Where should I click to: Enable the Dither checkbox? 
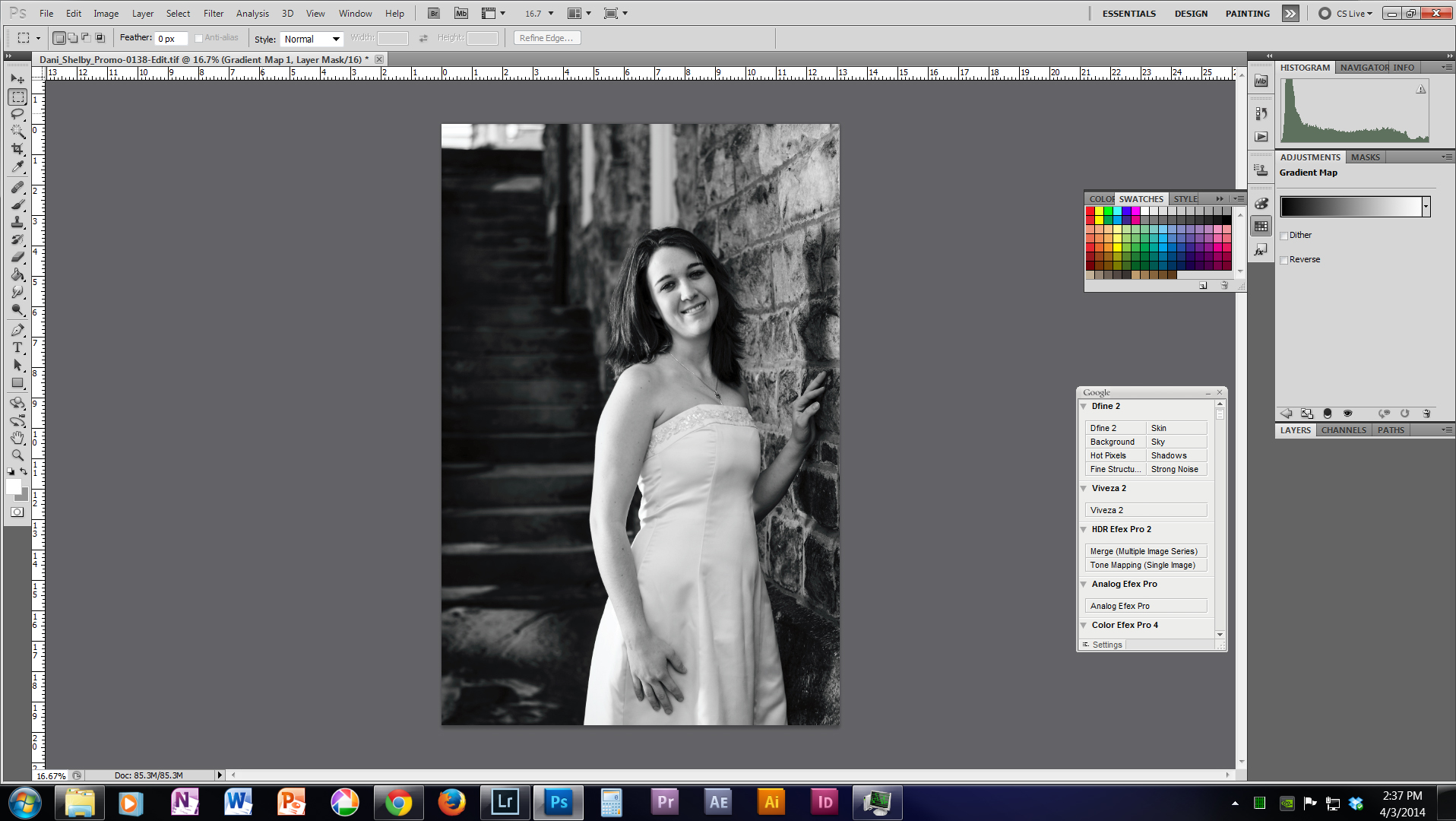1284,236
